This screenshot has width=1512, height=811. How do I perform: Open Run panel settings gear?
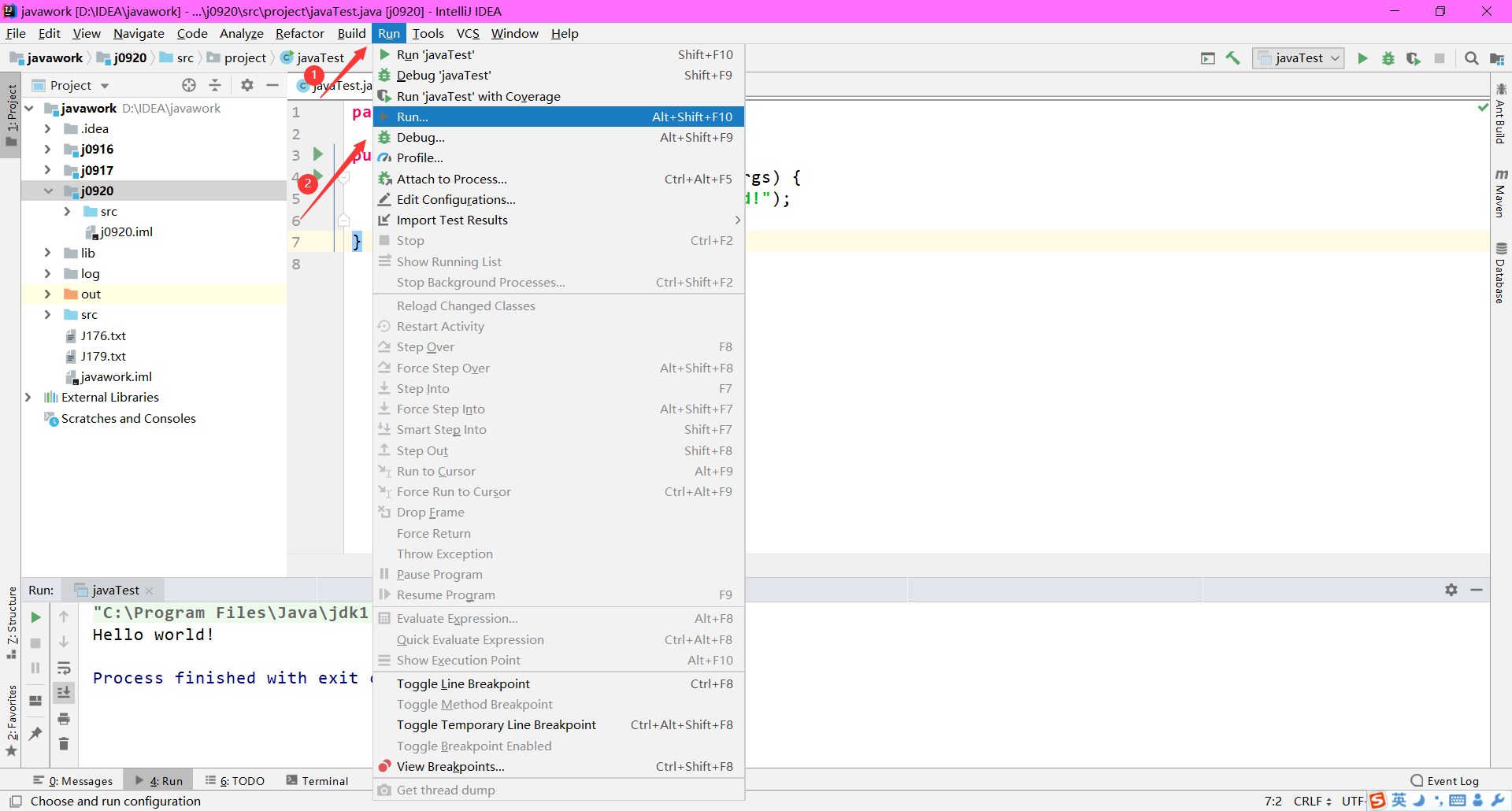pos(1451,590)
